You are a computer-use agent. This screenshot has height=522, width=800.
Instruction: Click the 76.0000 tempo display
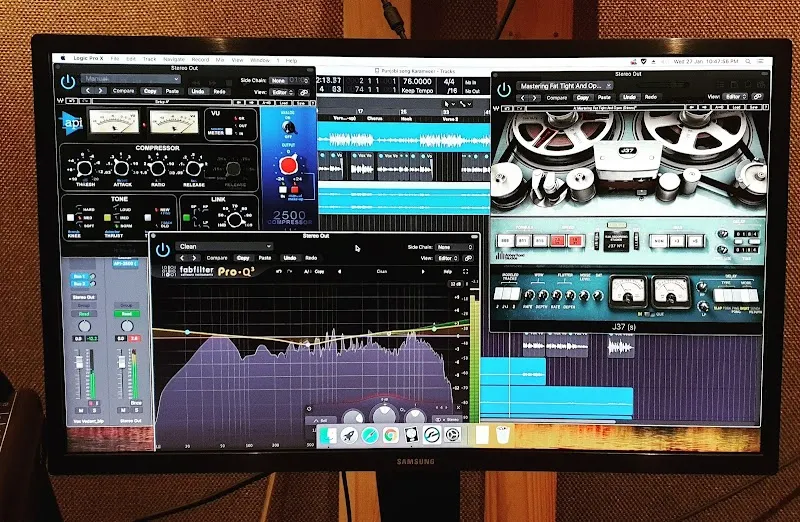[x=417, y=81]
